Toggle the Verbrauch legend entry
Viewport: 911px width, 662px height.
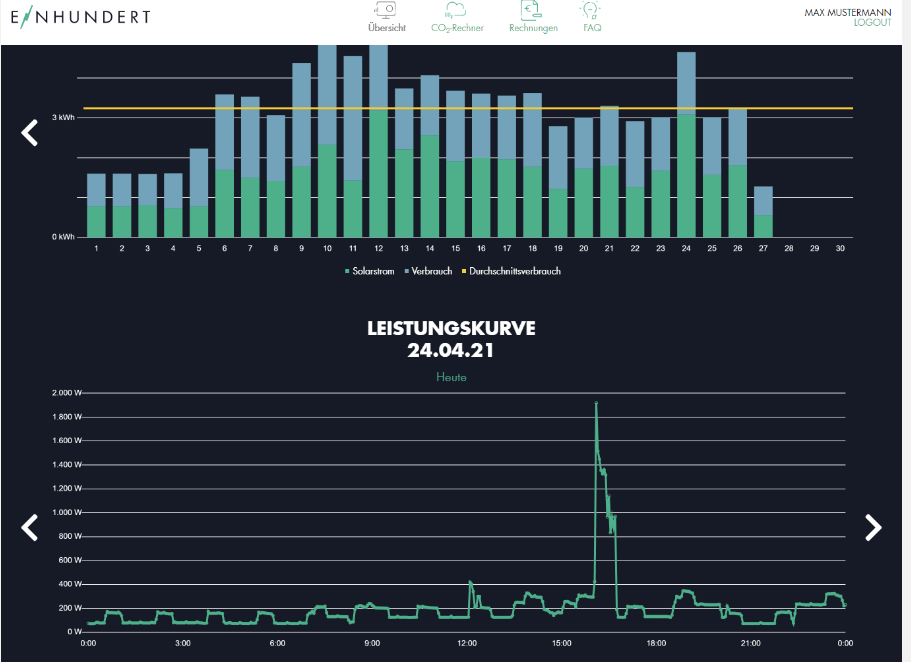pyautogui.click(x=428, y=271)
